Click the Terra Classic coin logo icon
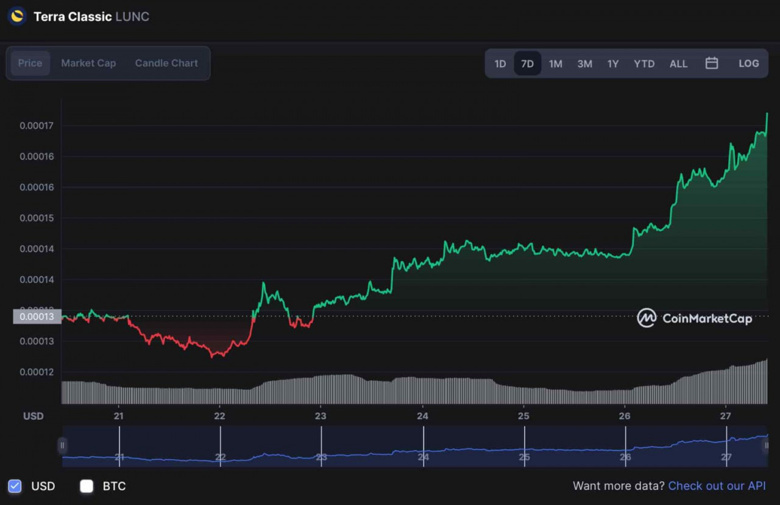Screen dimensions: 780x505 pos(16,16)
